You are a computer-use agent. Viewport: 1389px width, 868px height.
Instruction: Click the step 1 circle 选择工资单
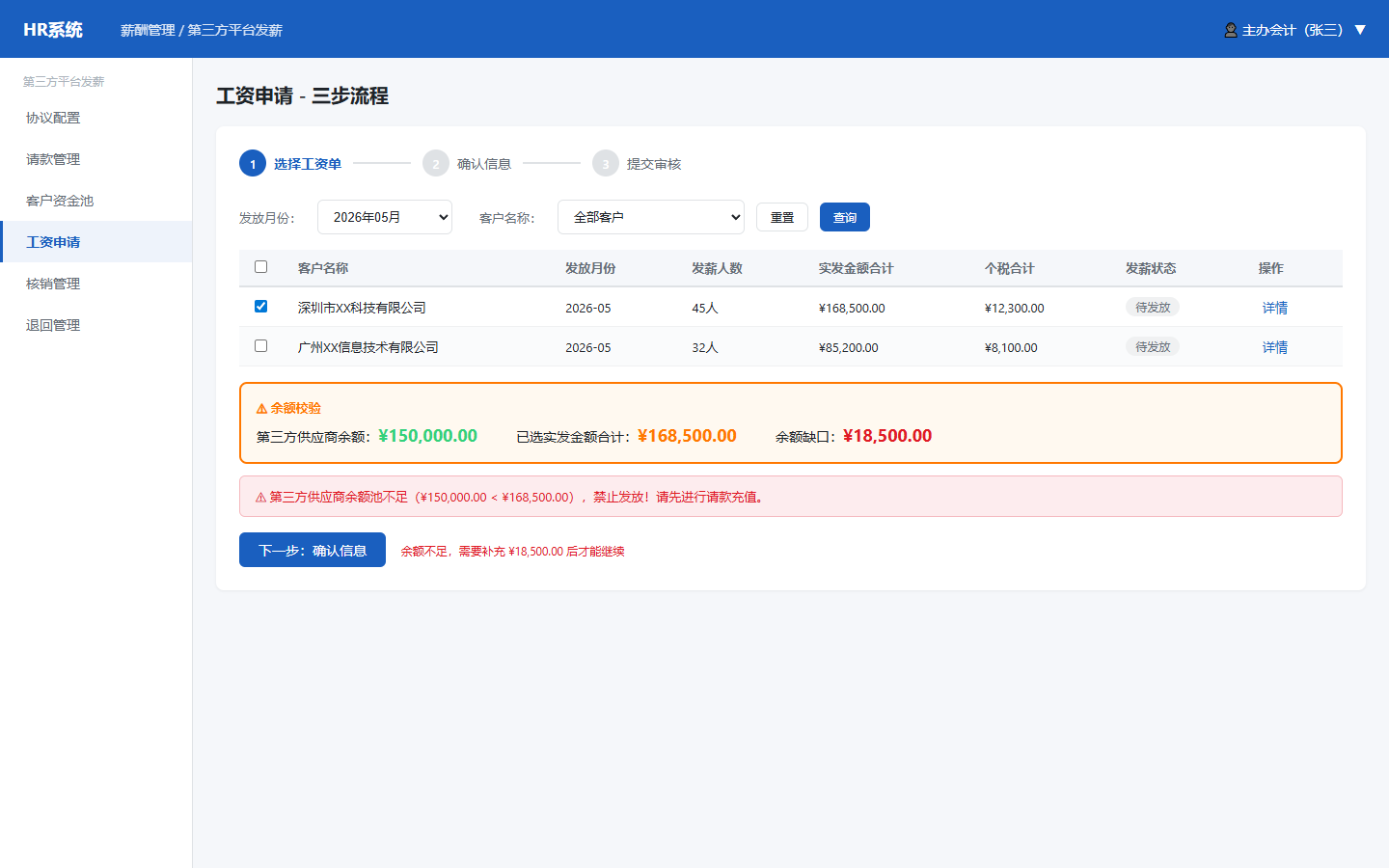click(x=253, y=164)
